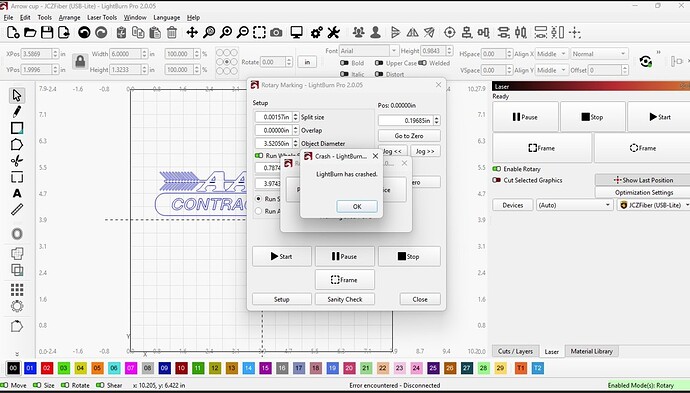Click the camera capture icon
Viewport: 690px width, 393px height.
[x=276, y=32]
